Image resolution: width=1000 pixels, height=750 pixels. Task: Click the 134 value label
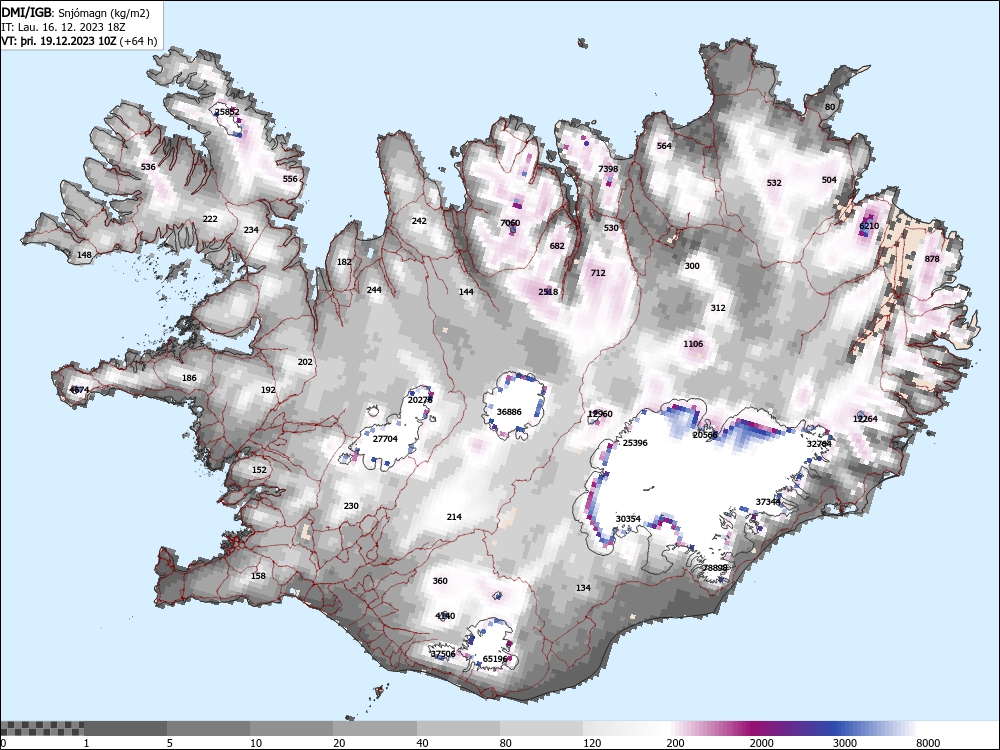(x=583, y=588)
